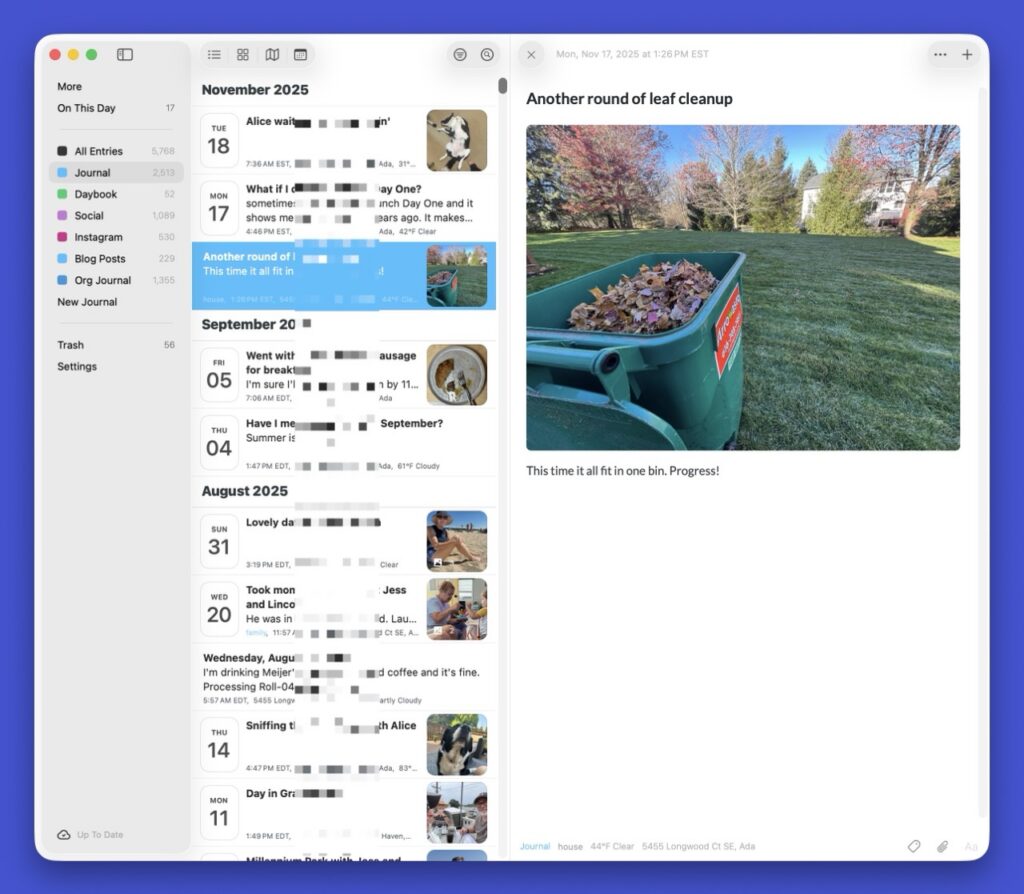Image resolution: width=1024 pixels, height=894 pixels.
Task: Click the pink Instagram journal color swatch
Action: [x=62, y=237]
